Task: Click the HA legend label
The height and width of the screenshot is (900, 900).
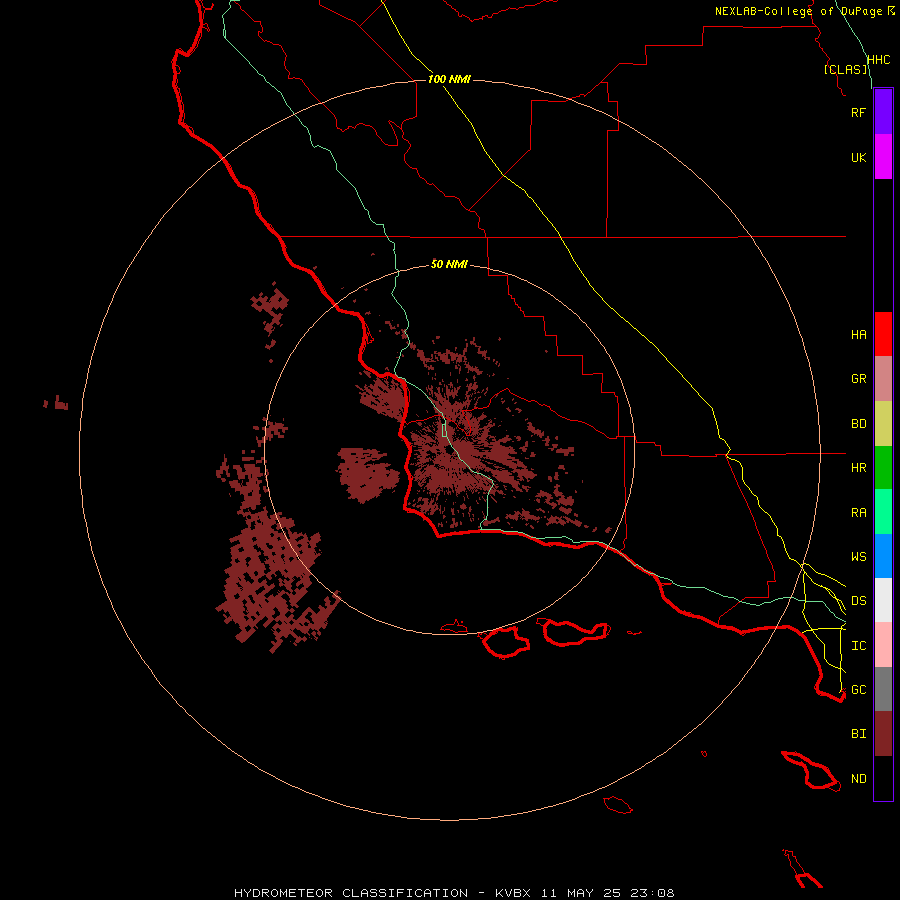Action: pyautogui.click(x=858, y=335)
